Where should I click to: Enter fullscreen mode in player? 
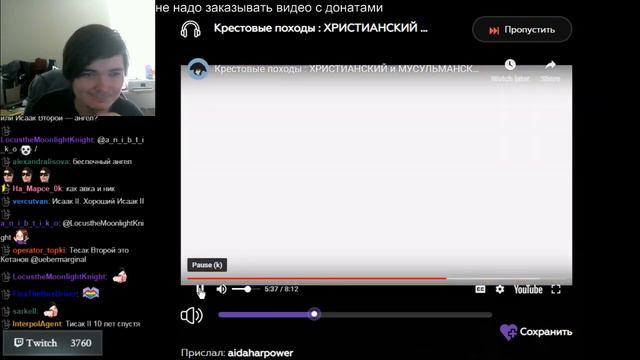(x=556, y=289)
